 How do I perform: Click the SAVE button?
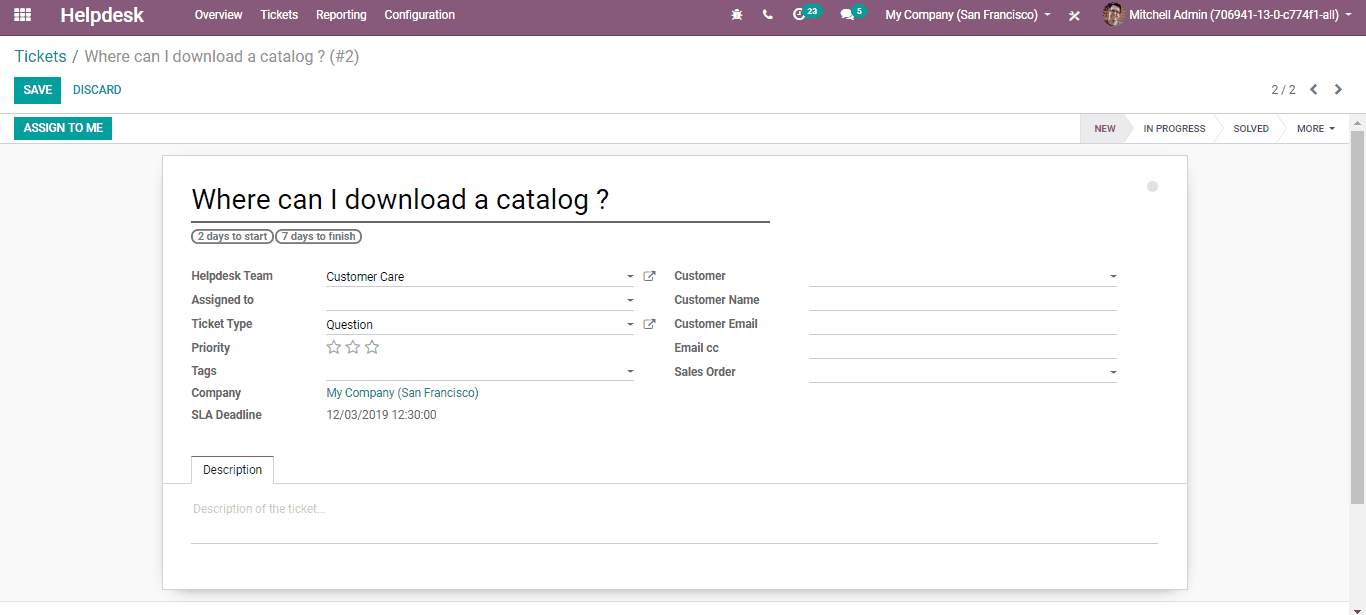pos(37,90)
